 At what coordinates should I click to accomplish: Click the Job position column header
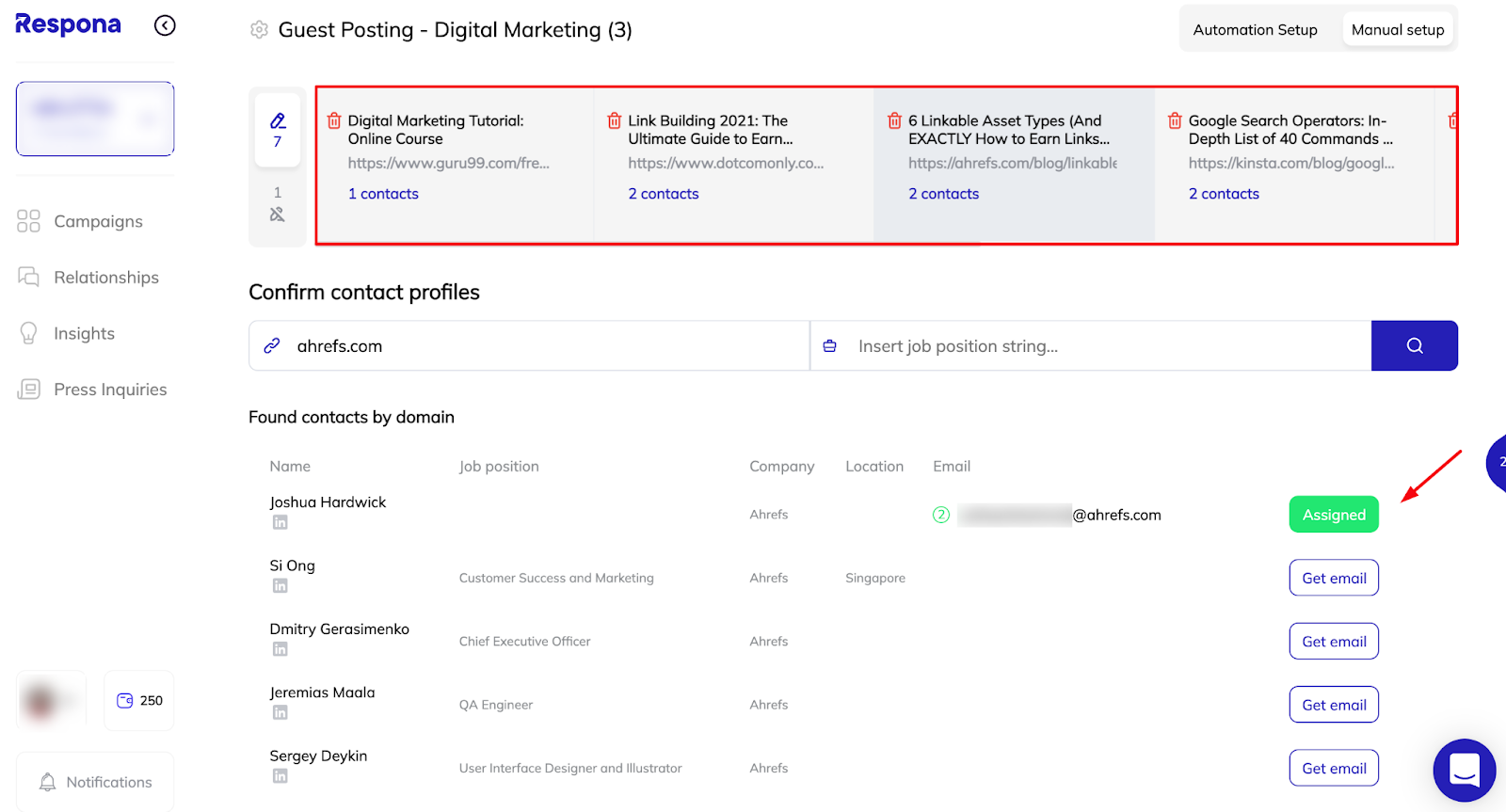pos(499,466)
